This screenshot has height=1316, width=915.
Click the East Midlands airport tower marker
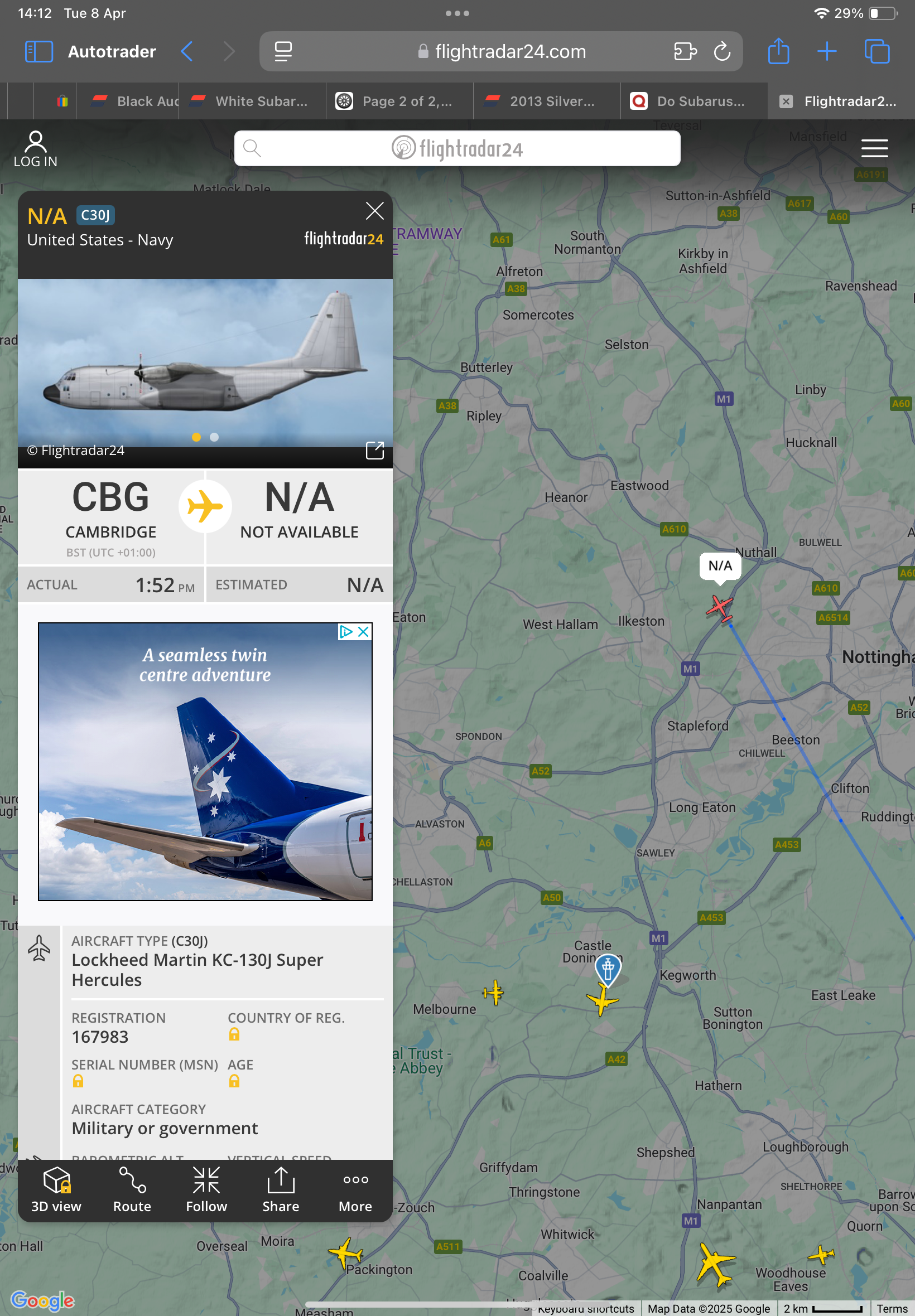pos(608,969)
